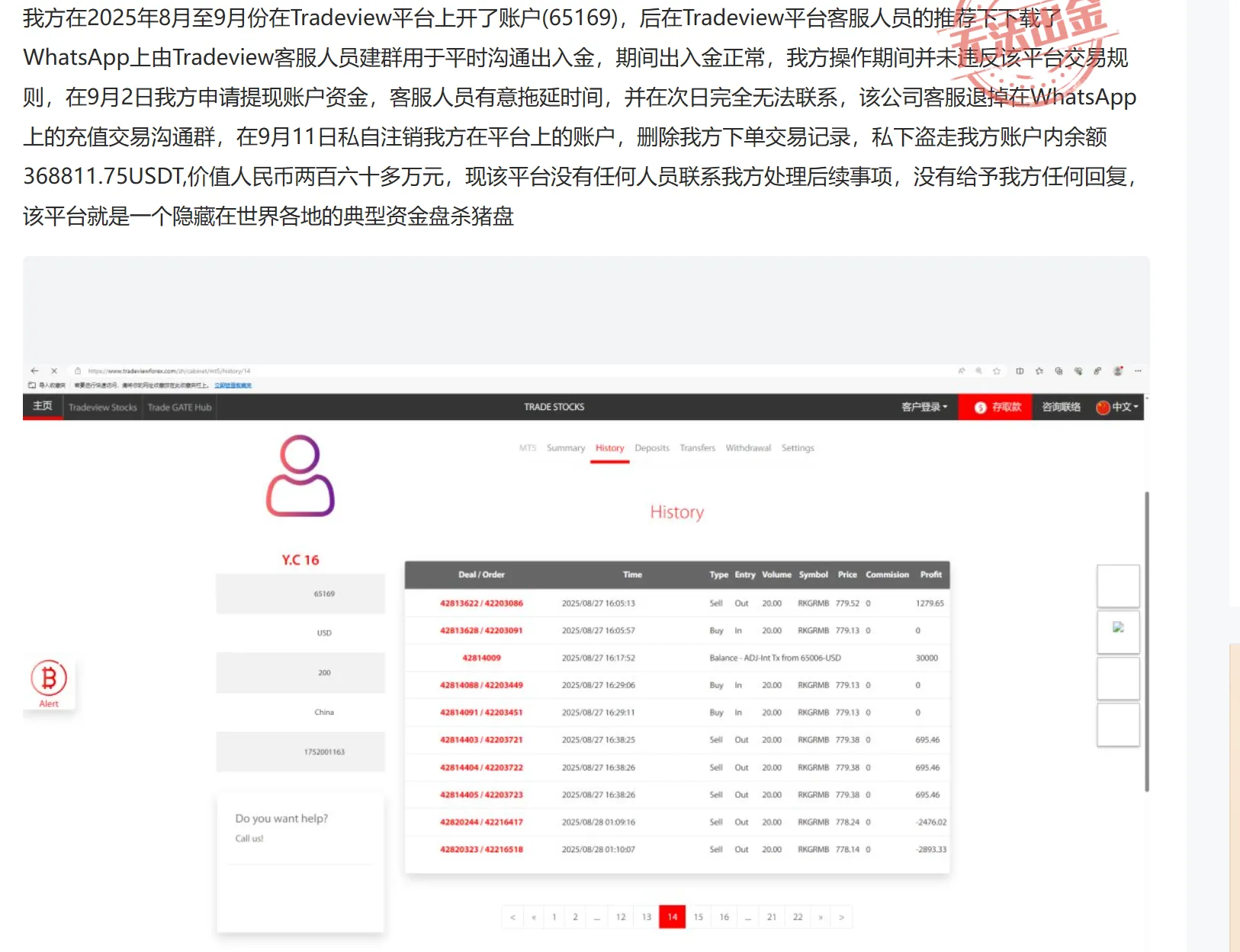1240x952 pixels.
Task: Switch to the MT5 tab
Action: pyautogui.click(x=528, y=448)
